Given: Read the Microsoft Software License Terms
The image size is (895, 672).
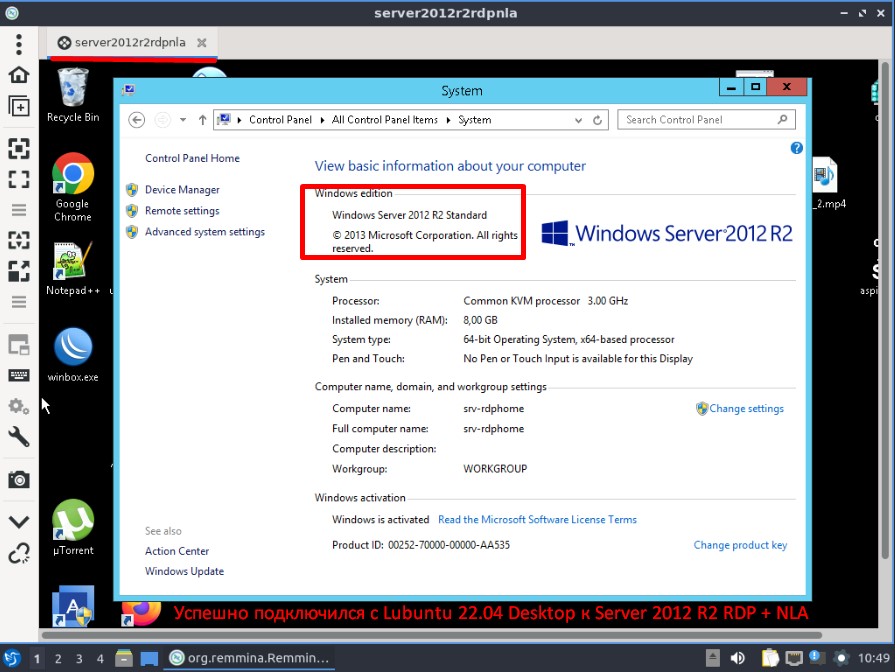Looking at the screenshot, I should coord(537,520).
